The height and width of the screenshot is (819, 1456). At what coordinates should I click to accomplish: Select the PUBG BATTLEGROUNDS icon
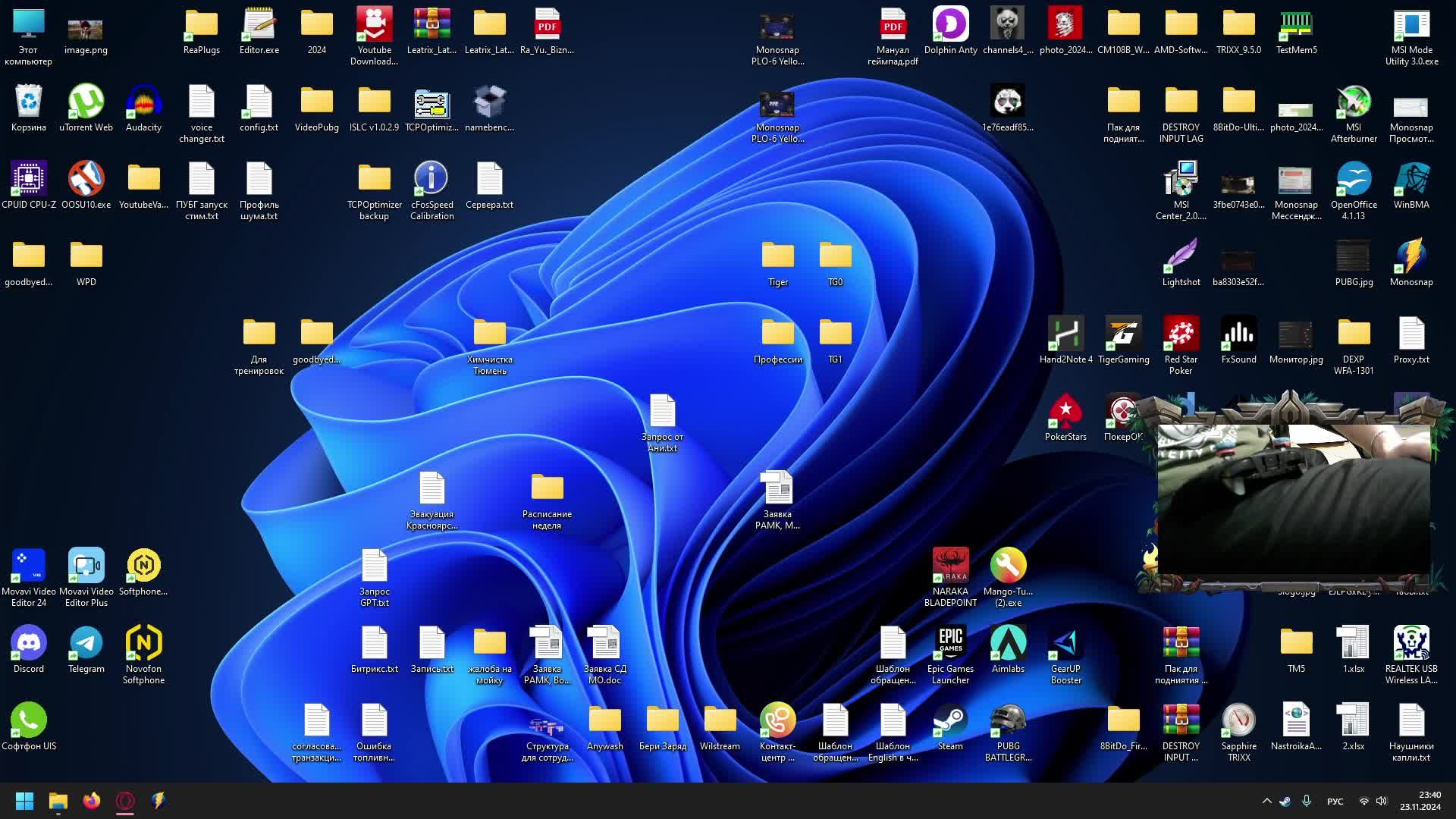[x=1008, y=720]
